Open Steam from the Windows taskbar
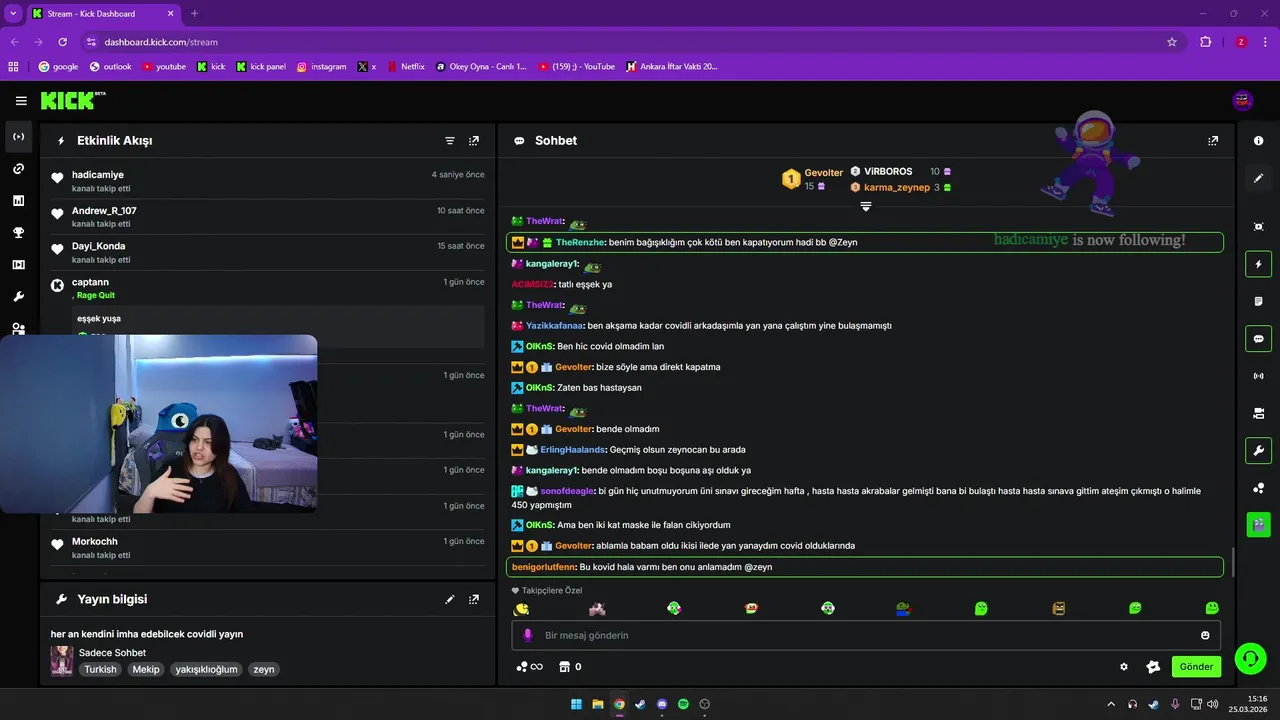This screenshot has height=720, width=1280. [640, 704]
